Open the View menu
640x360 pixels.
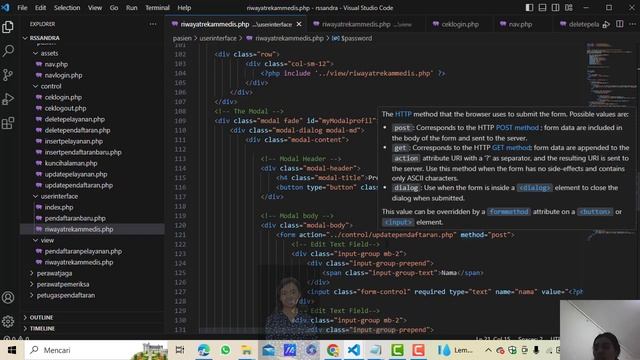tap(95, 8)
